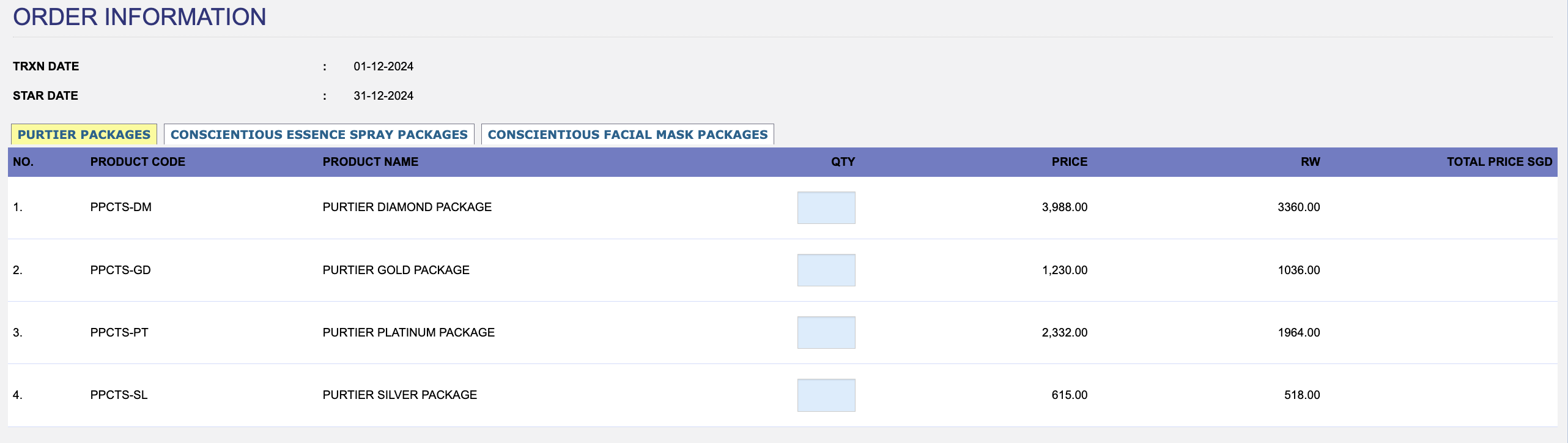Switch to Conscientious Facial Mask Packages tab
This screenshot has width=1568, height=443.
[627, 135]
